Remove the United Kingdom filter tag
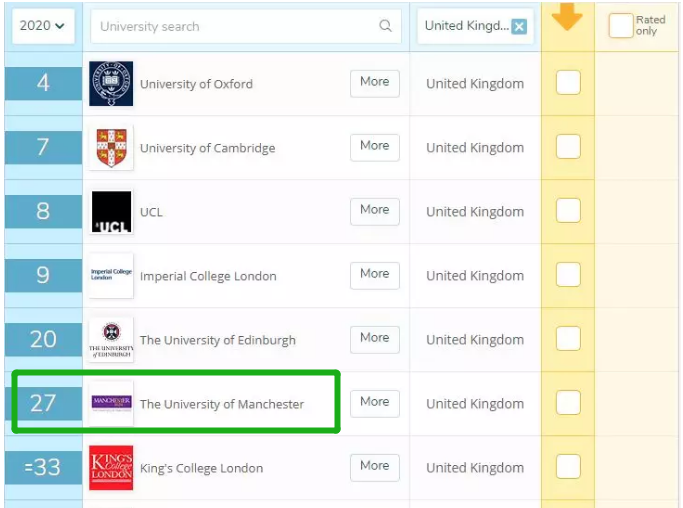Viewport: 683px width, 508px height. tap(519, 27)
